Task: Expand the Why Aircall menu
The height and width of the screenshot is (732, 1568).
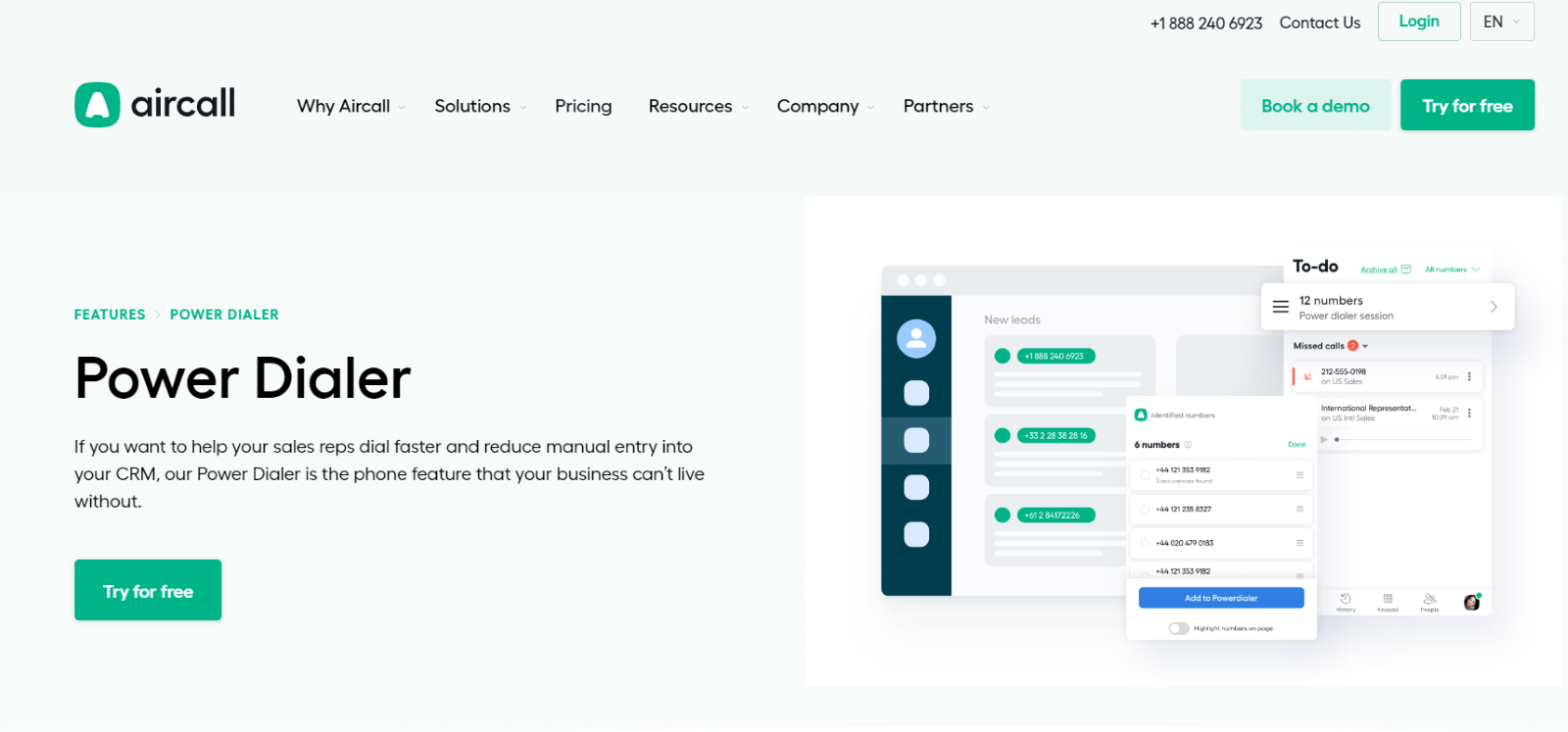Action: pyautogui.click(x=351, y=106)
